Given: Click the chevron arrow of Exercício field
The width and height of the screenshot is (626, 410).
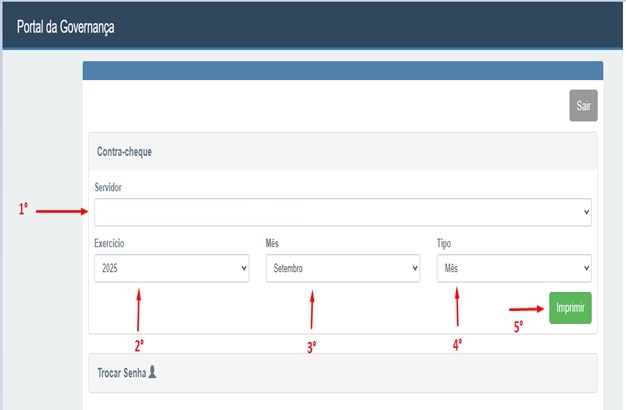Looking at the screenshot, I should [243, 269].
